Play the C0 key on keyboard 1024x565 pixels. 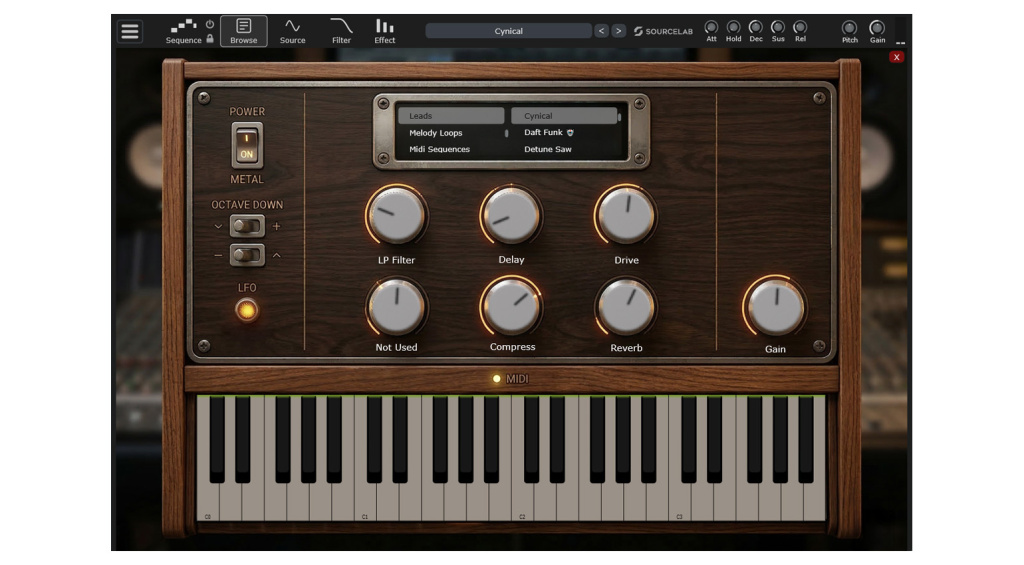[208, 503]
